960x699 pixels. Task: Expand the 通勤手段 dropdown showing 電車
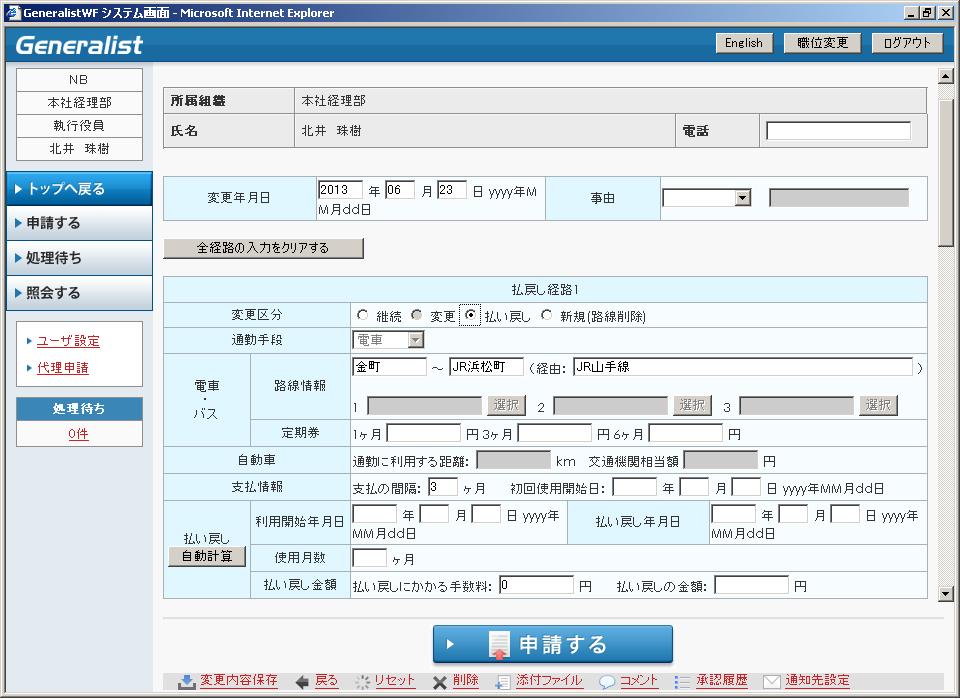click(x=416, y=341)
